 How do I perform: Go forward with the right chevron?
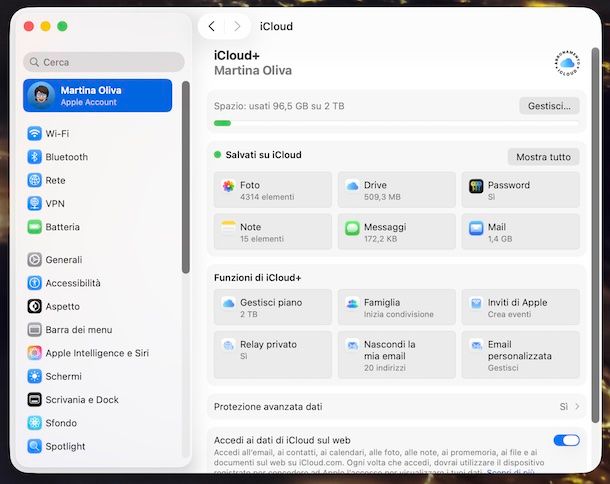click(237, 26)
